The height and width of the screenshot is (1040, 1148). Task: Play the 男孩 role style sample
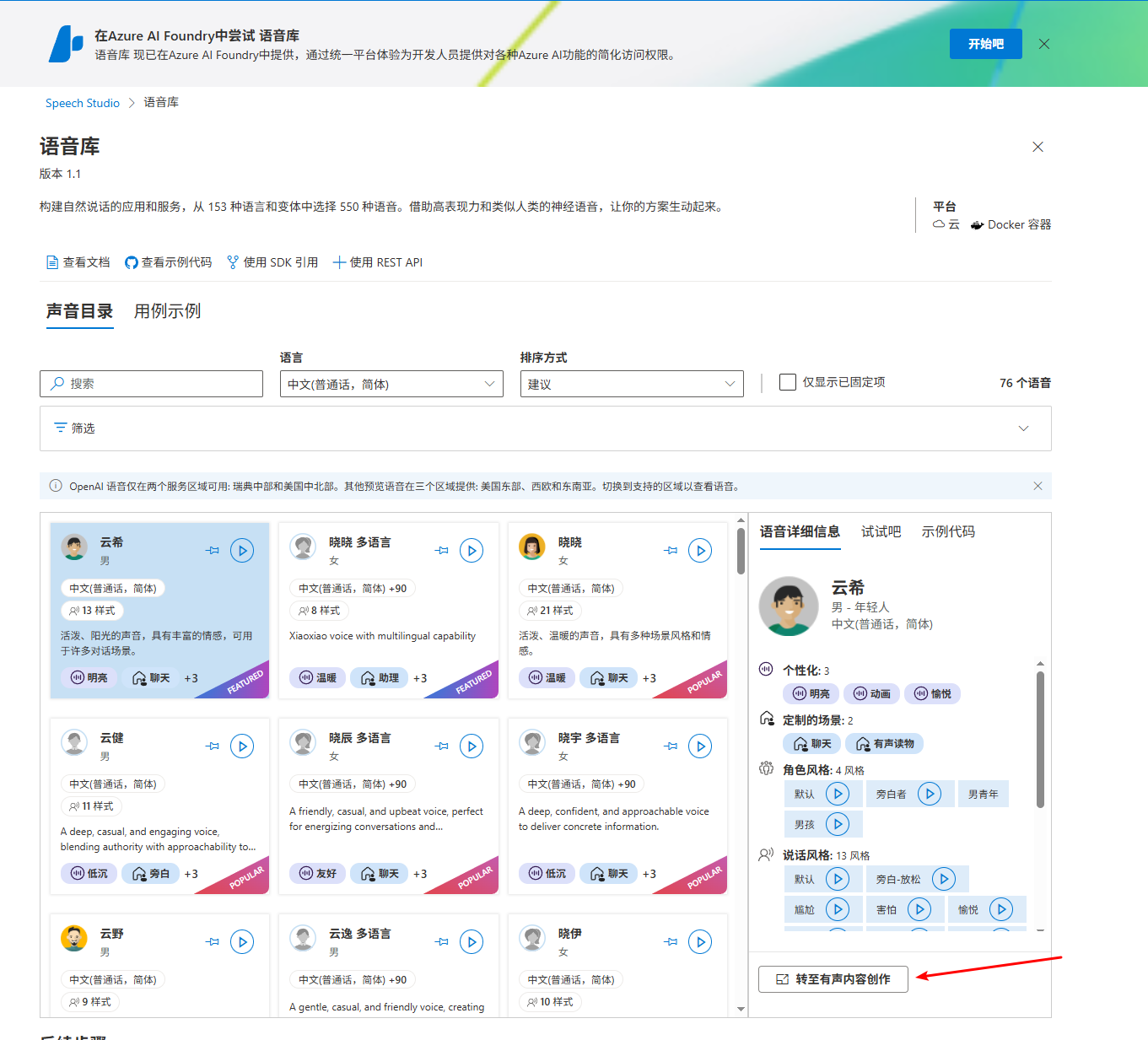838,824
